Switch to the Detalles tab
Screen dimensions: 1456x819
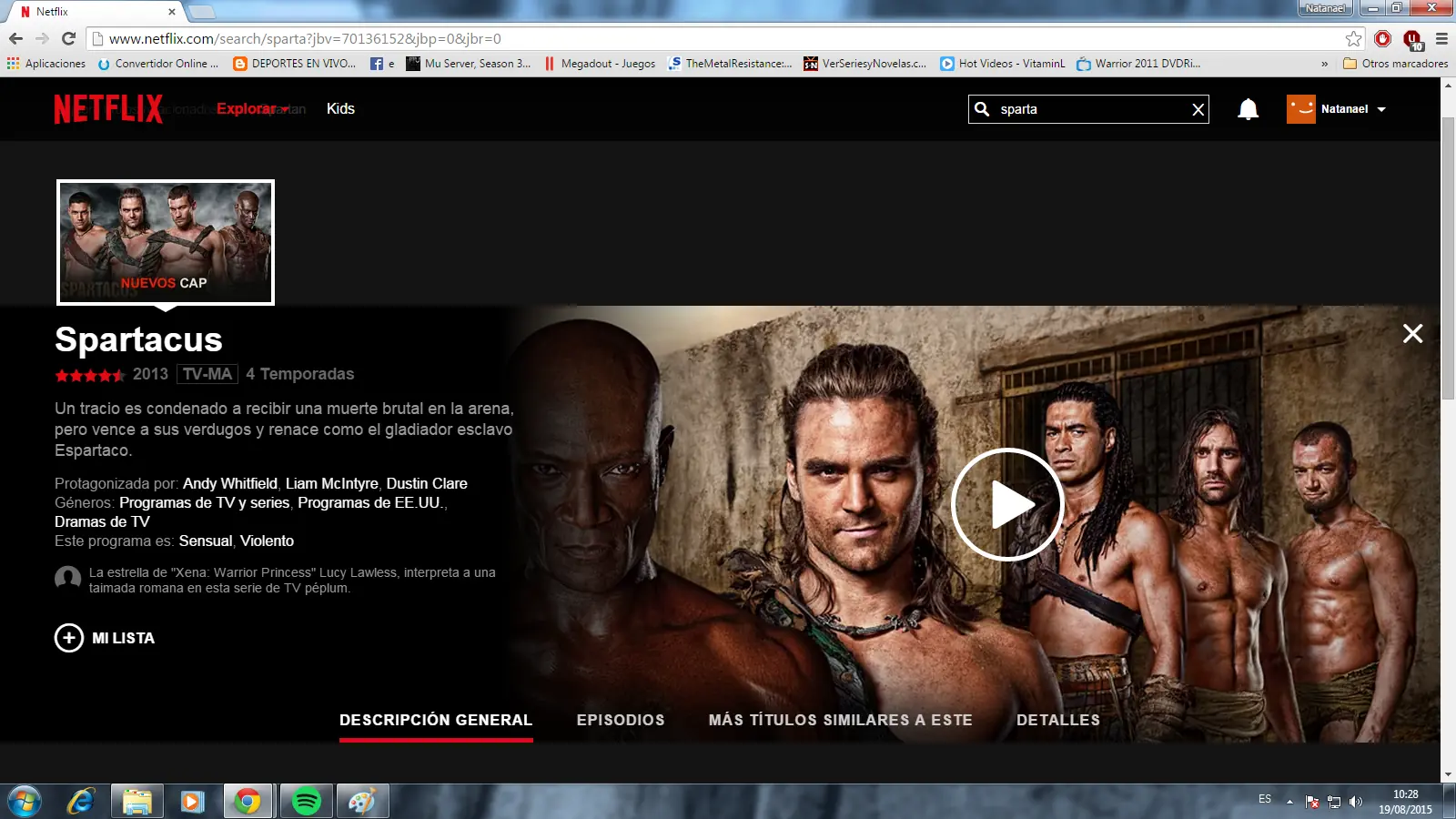click(1058, 720)
